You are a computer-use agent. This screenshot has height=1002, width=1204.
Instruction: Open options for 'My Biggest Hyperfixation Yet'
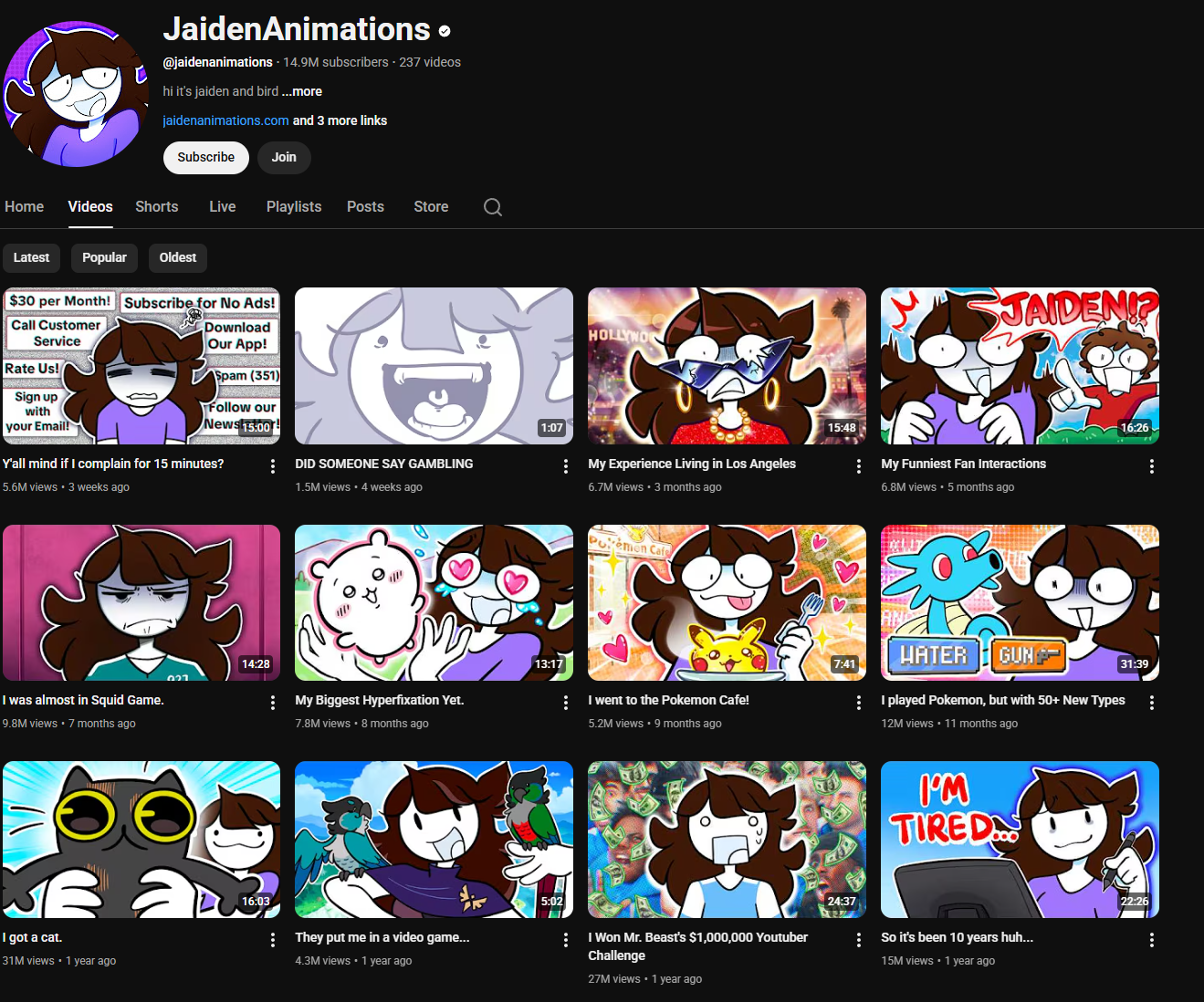(566, 703)
